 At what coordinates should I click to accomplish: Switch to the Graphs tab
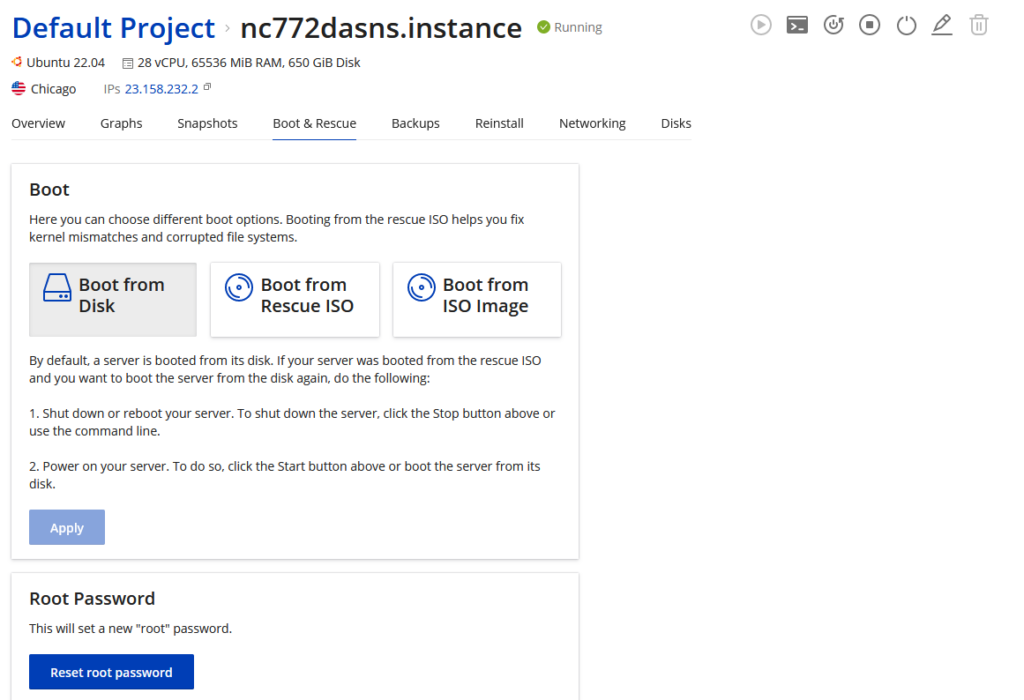(x=121, y=123)
